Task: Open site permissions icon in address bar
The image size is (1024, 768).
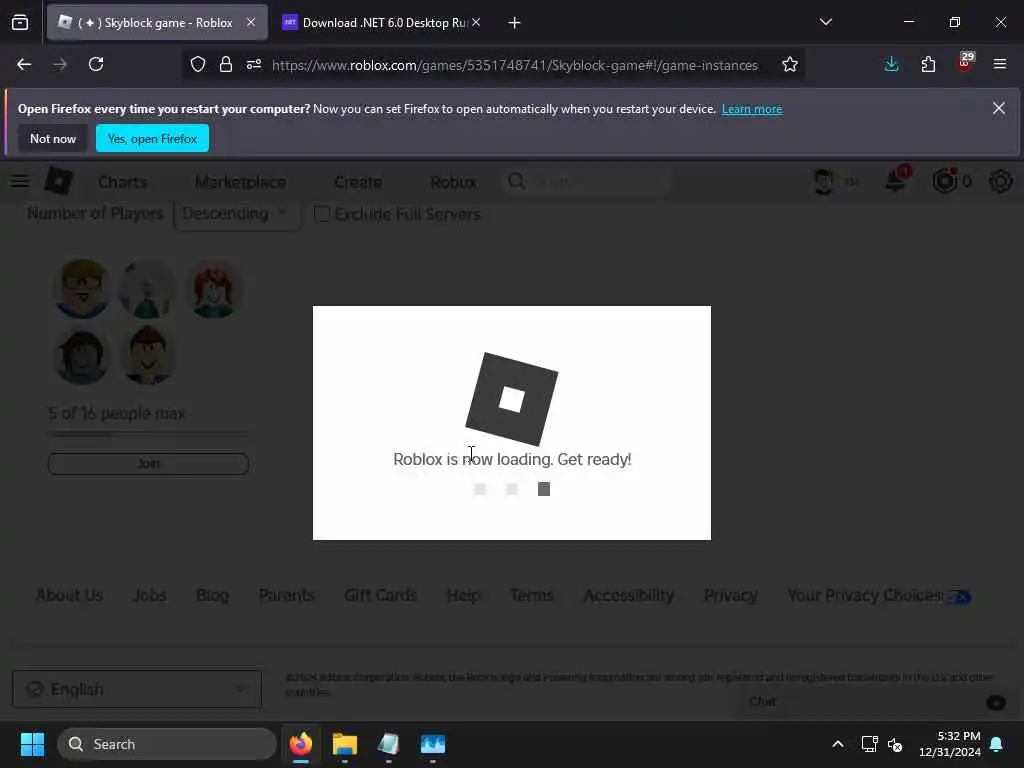Action: tap(254, 64)
